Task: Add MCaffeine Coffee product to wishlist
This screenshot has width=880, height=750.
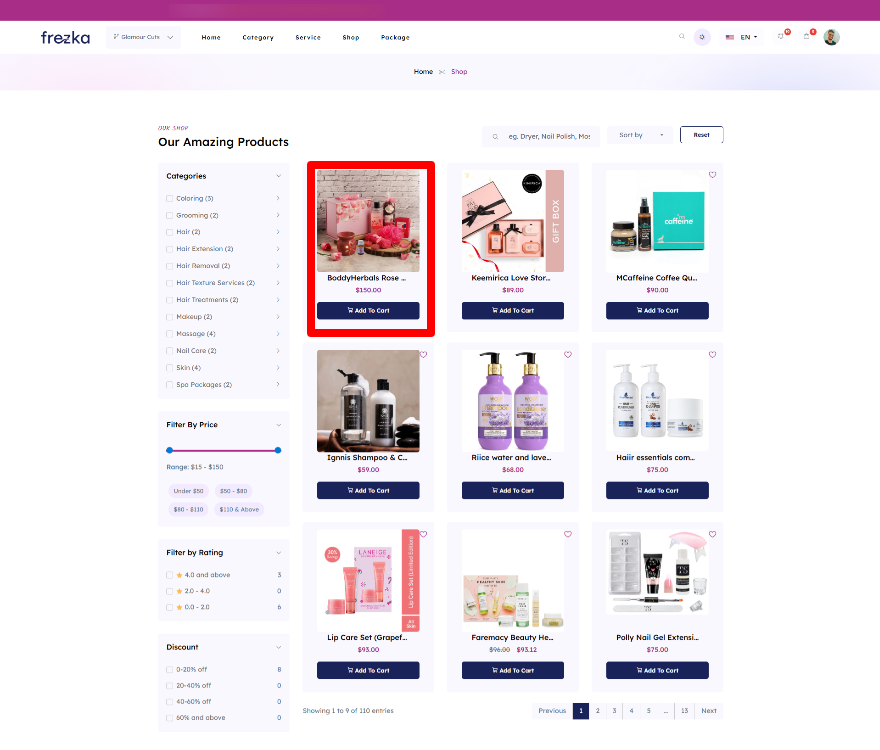Action: point(712,175)
